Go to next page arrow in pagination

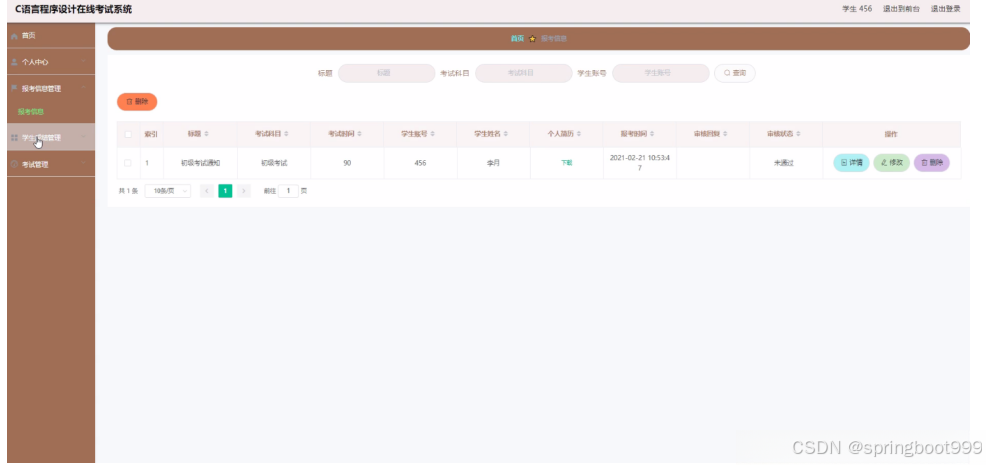click(x=244, y=191)
